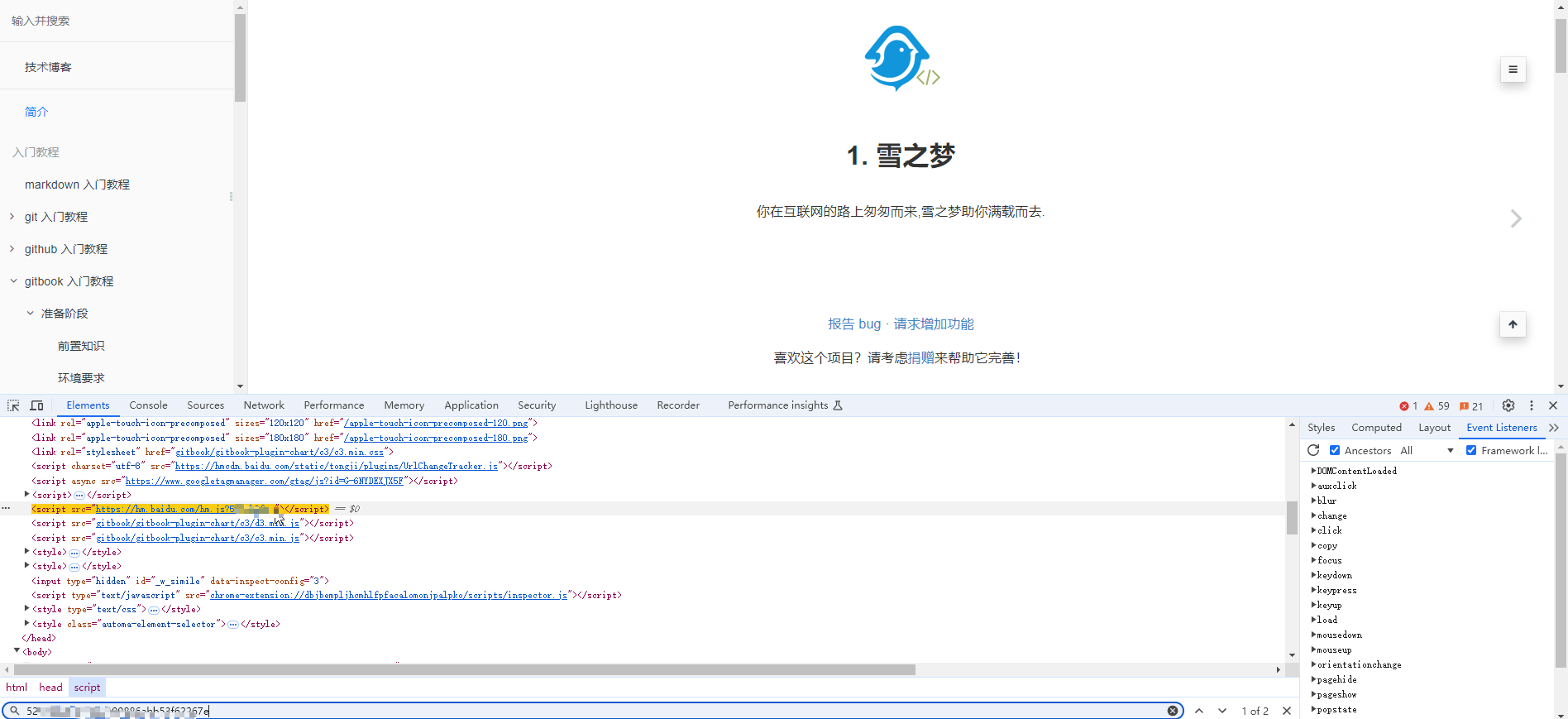Expand the git 入门教程 chapter
Image resolution: width=1568 pixels, height=719 pixels.
tap(12, 217)
